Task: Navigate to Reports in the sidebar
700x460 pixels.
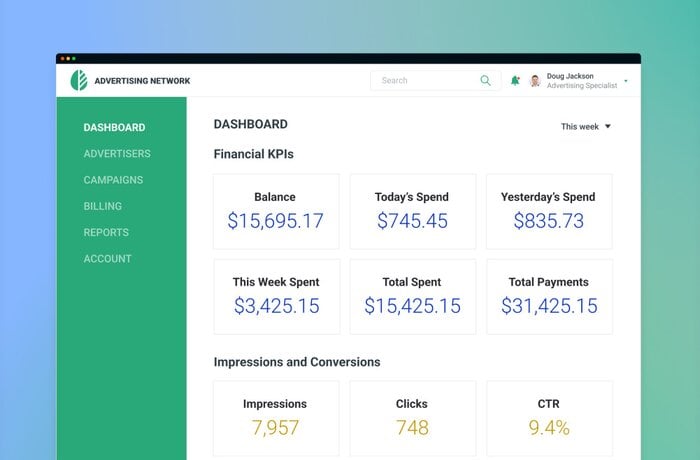Action: [106, 233]
